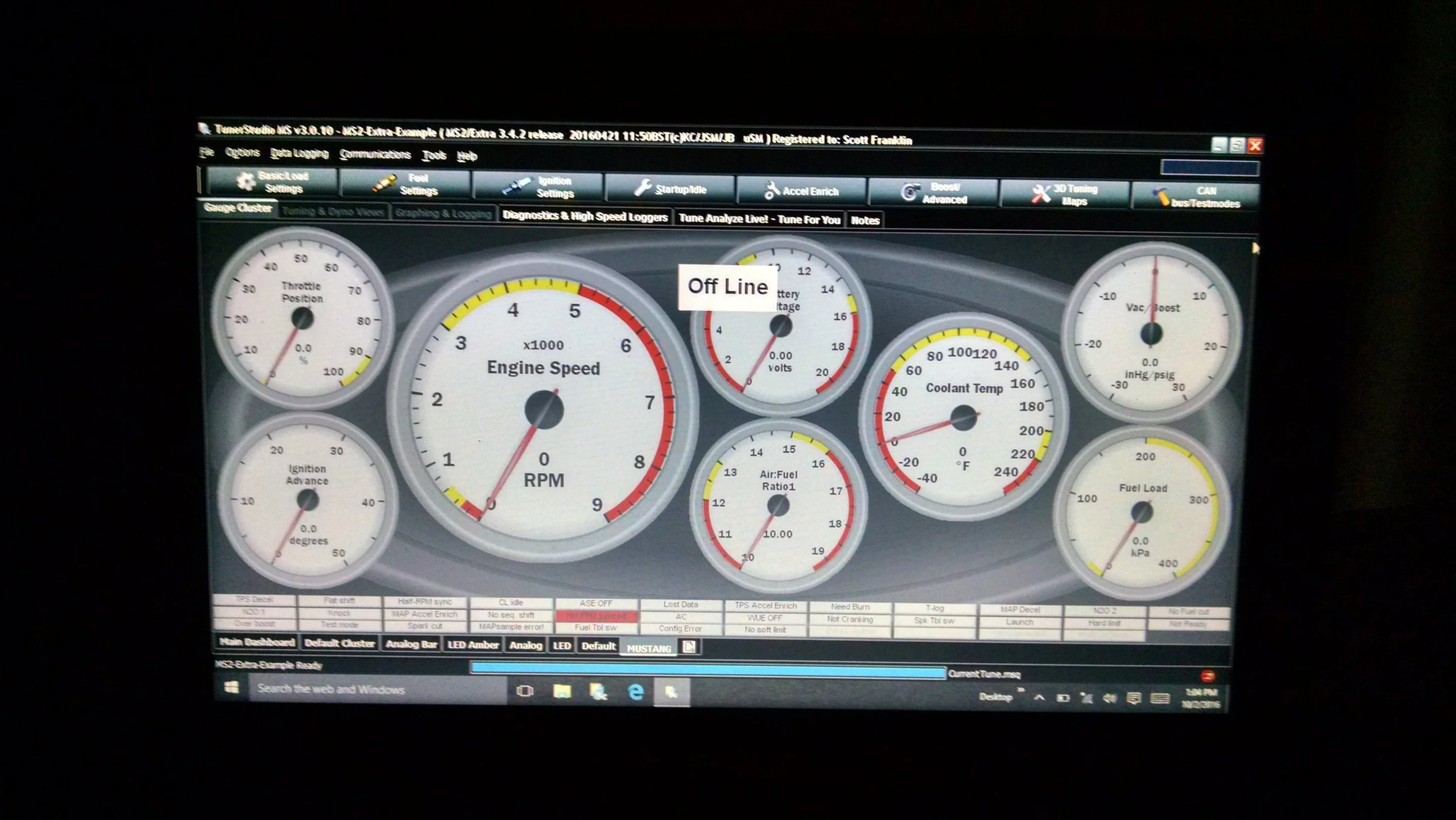Viewport: 1456px width, 820px height.
Task: Open the volume tray icon
Action: tap(1110, 698)
